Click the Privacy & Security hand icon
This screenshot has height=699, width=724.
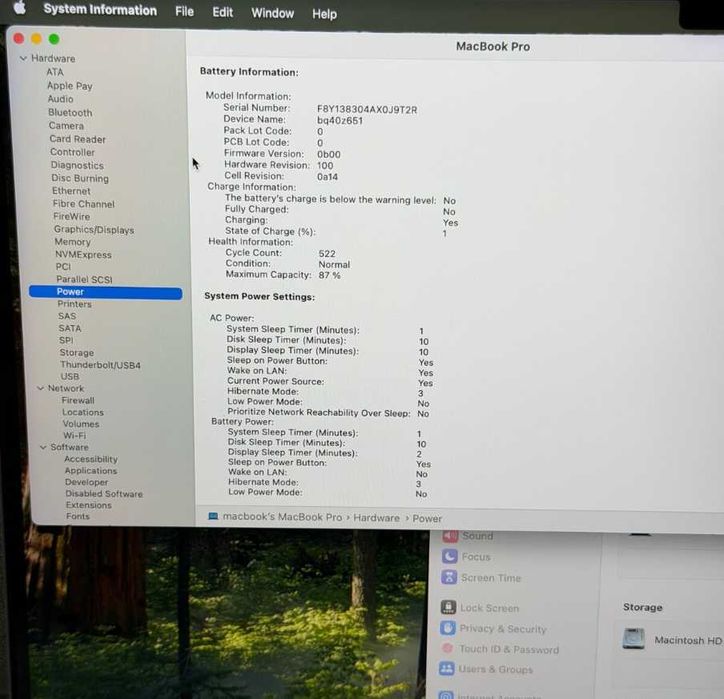(x=448, y=627)
